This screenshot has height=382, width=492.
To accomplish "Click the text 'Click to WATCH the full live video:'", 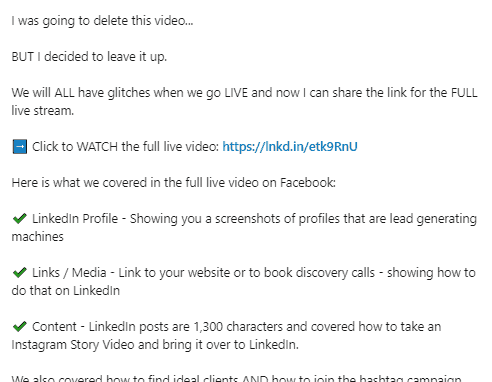I will tap(125, 147).
